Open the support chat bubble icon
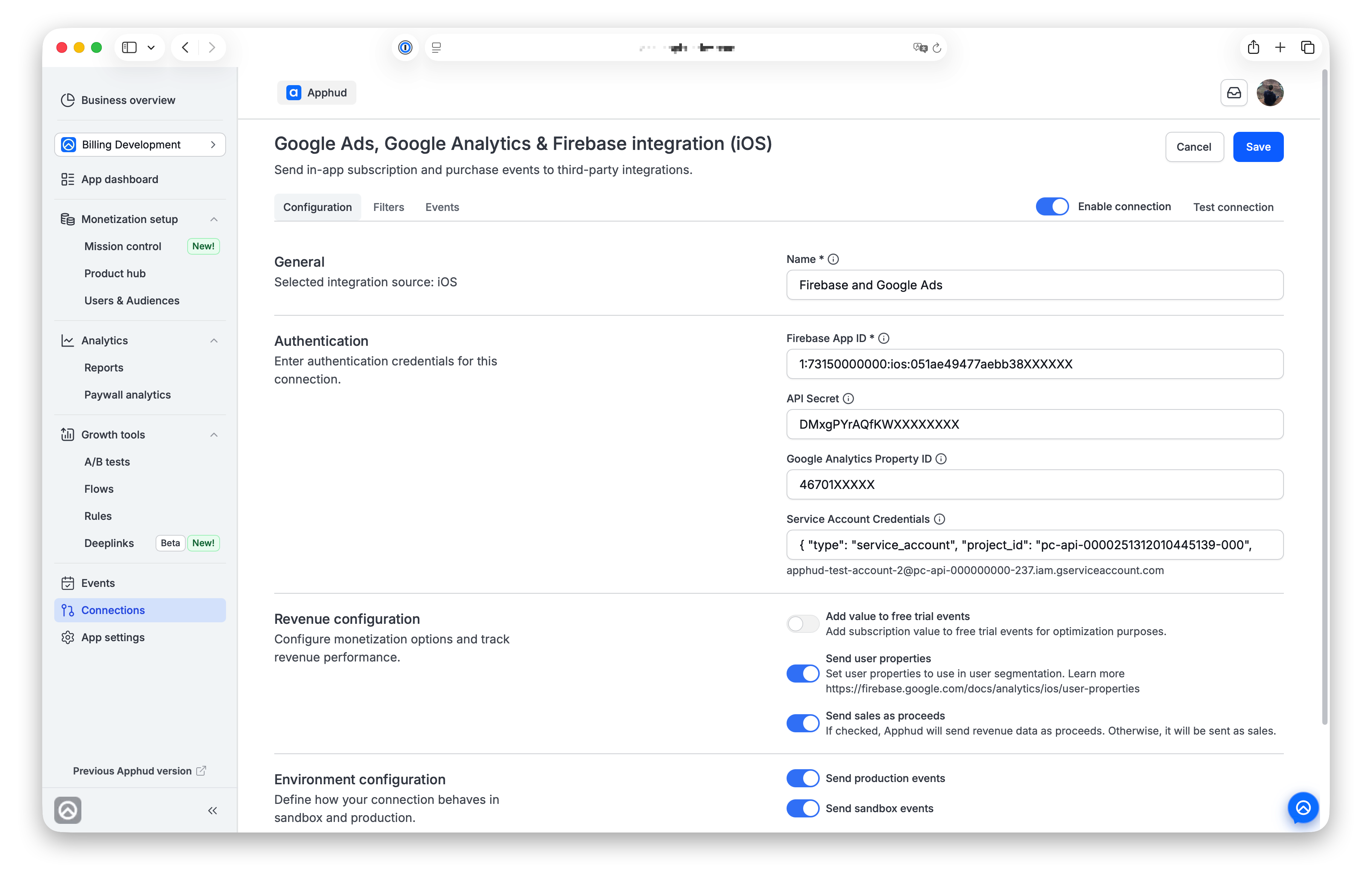 click(1303, 808)
